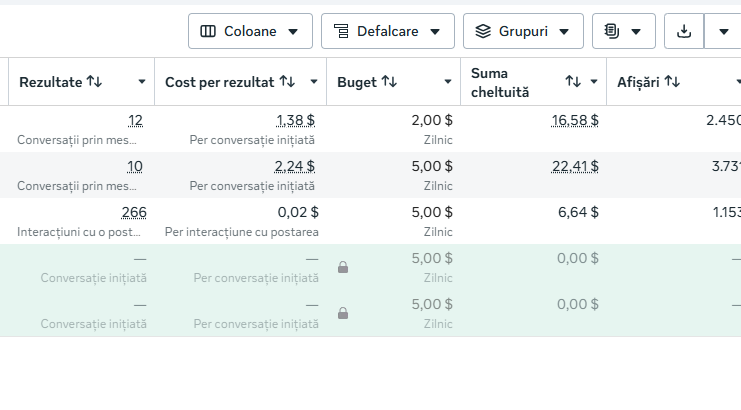Click the Grupuri layers icon

point(483,31)
